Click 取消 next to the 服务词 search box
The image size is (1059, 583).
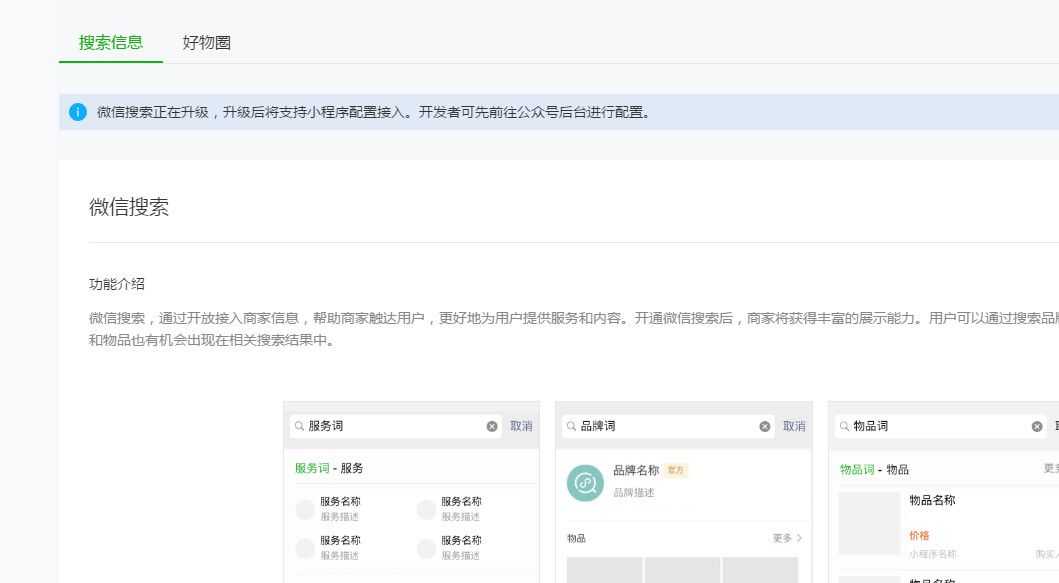tap(521, 426)
